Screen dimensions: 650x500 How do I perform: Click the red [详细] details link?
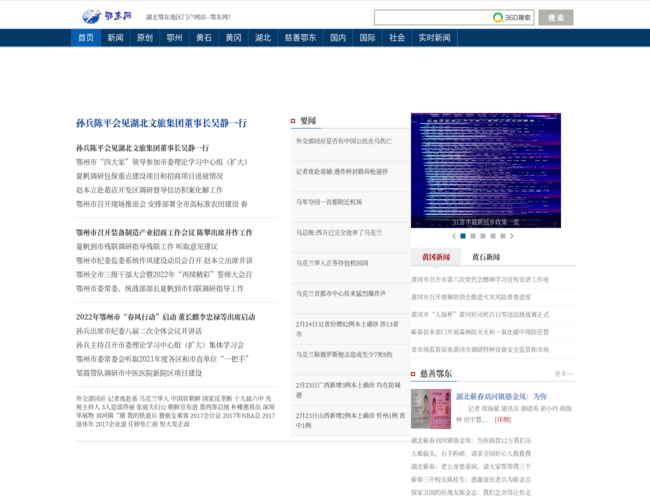pos(503,420)
